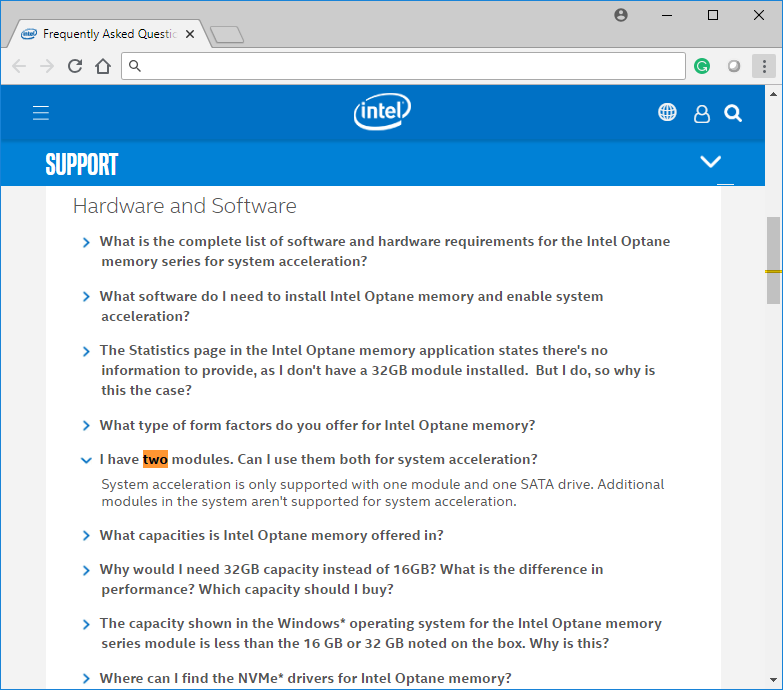783x690 pixels.
Task: Click the browser forward arrow
Action: [47, 66]
